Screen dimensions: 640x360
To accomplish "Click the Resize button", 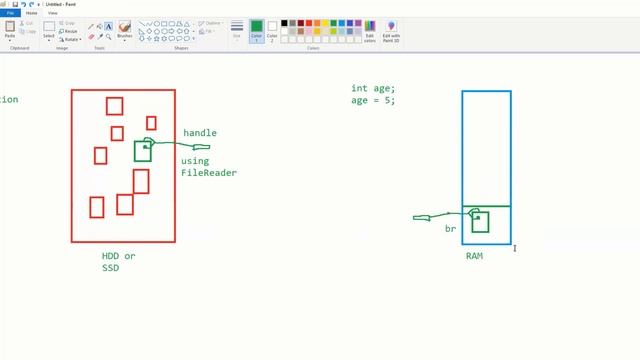I will coord(68,31).
